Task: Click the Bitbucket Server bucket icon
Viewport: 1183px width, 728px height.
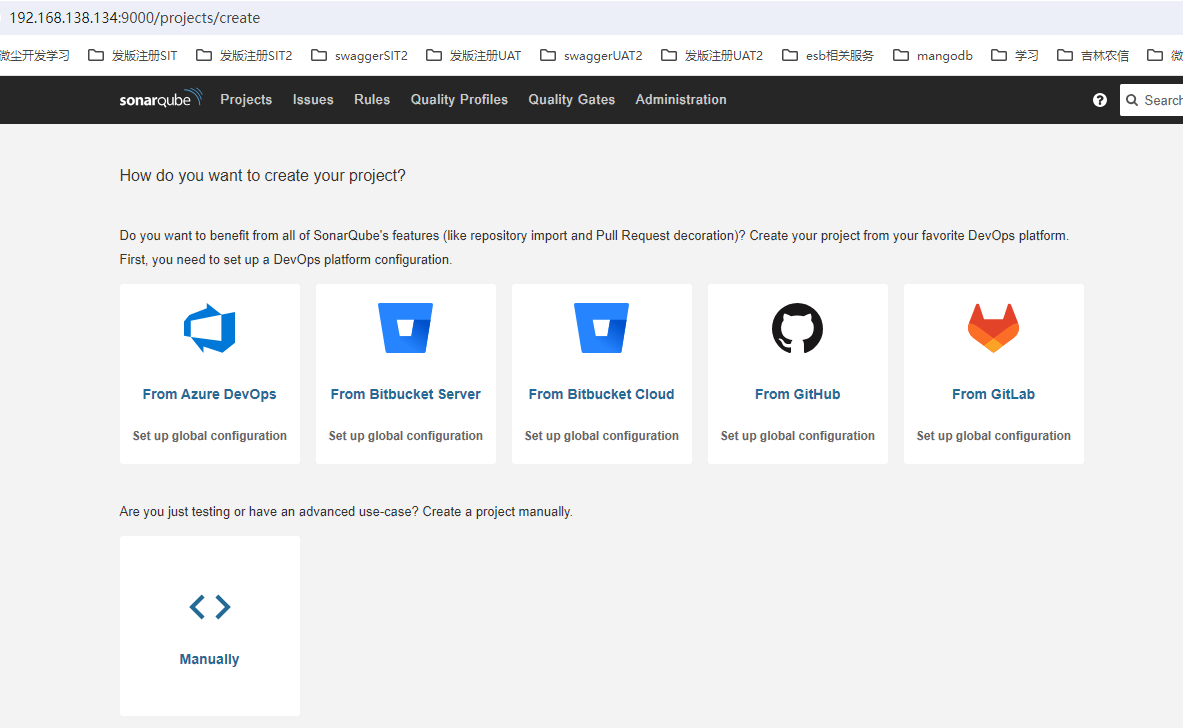Action: click(x=405, y=328)
